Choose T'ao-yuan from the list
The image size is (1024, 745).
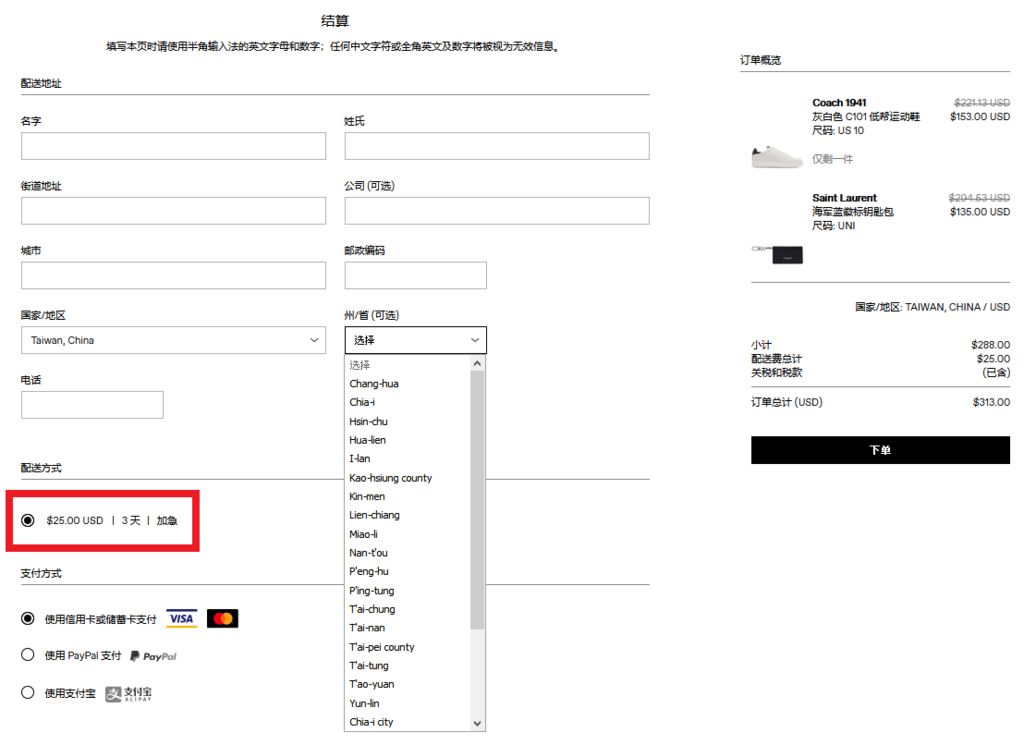pos(408,684)
